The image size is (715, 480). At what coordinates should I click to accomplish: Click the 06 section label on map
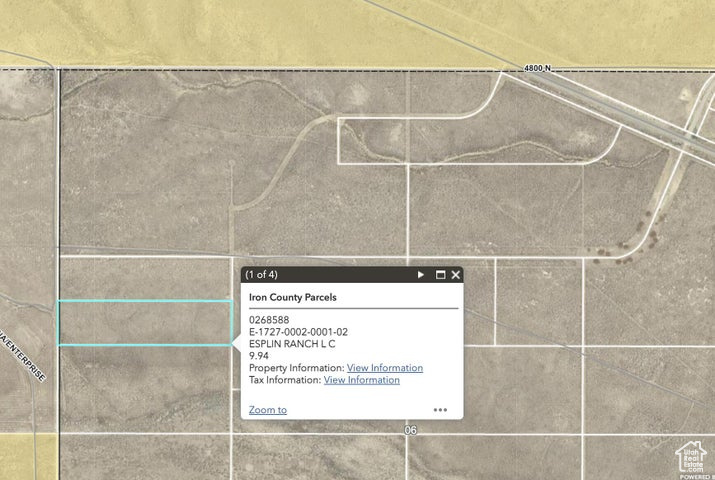pyautogui.click(x=410, y=429)
